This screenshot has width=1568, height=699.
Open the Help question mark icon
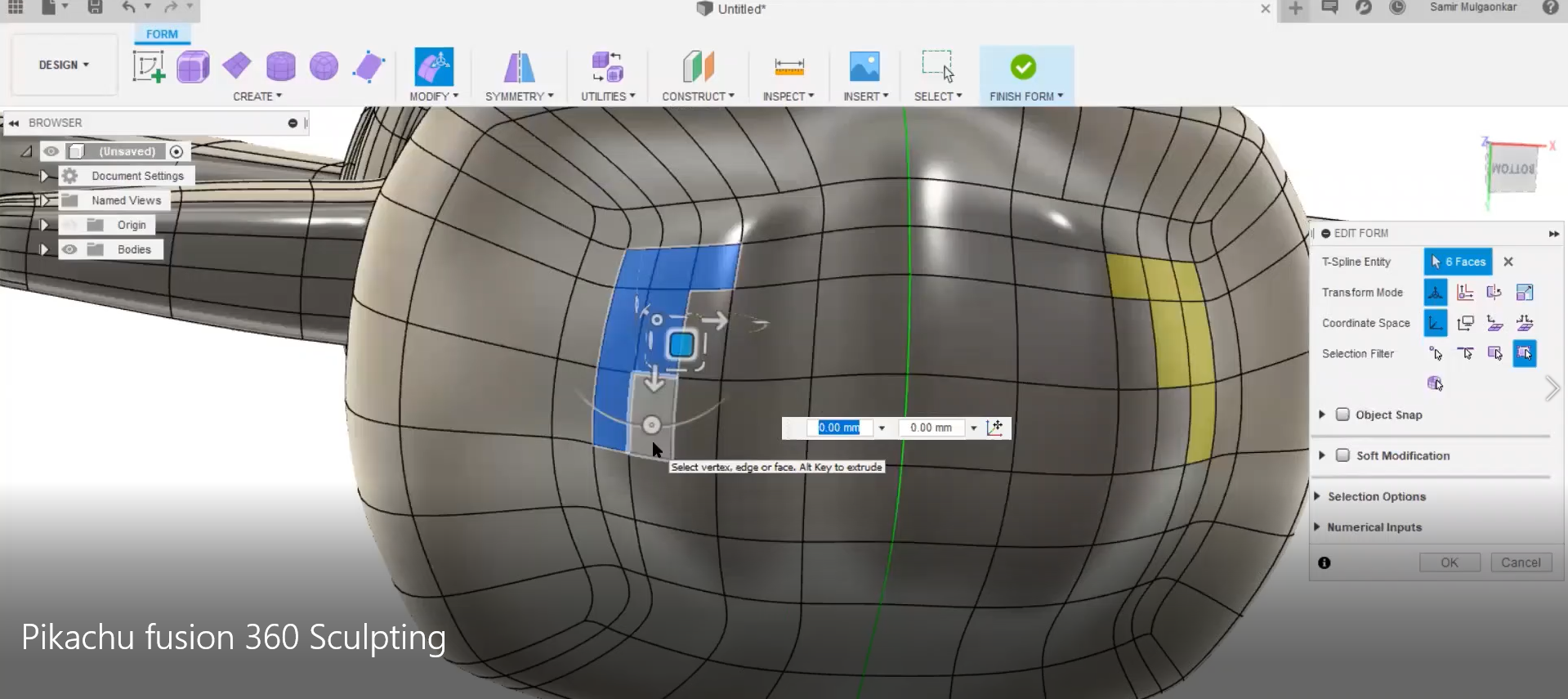click(1550, 7)
